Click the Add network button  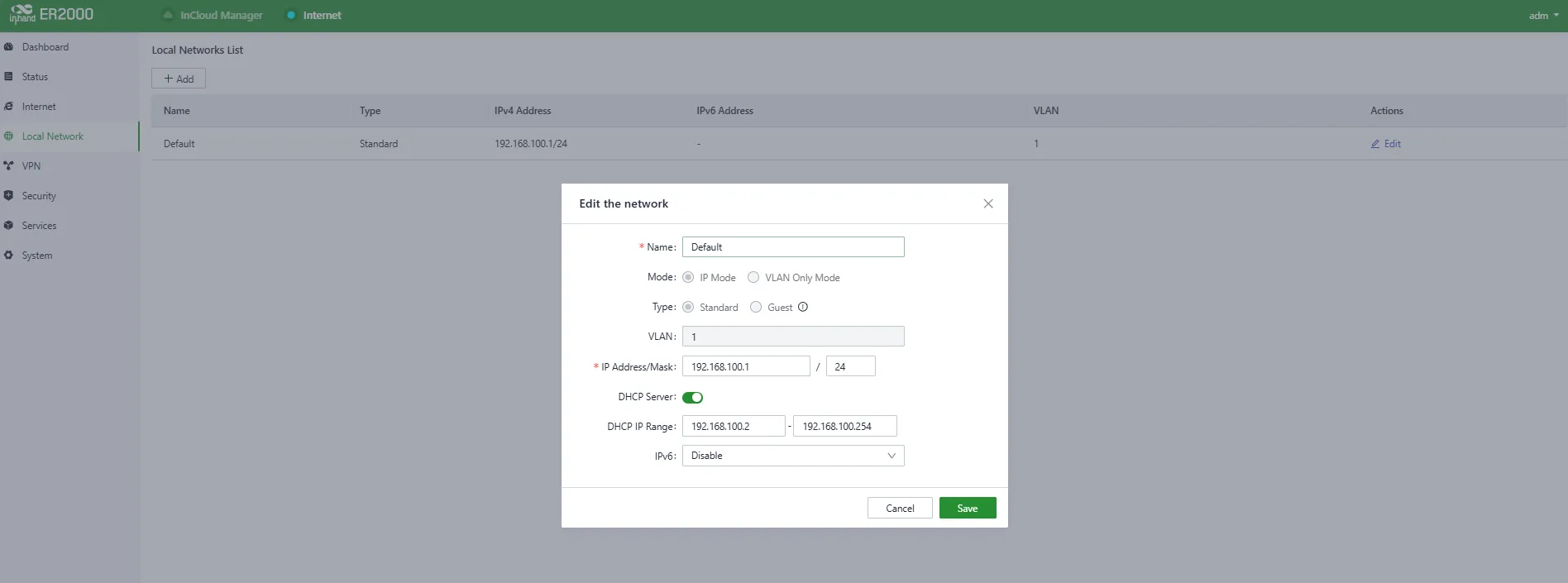coord(179,79)
